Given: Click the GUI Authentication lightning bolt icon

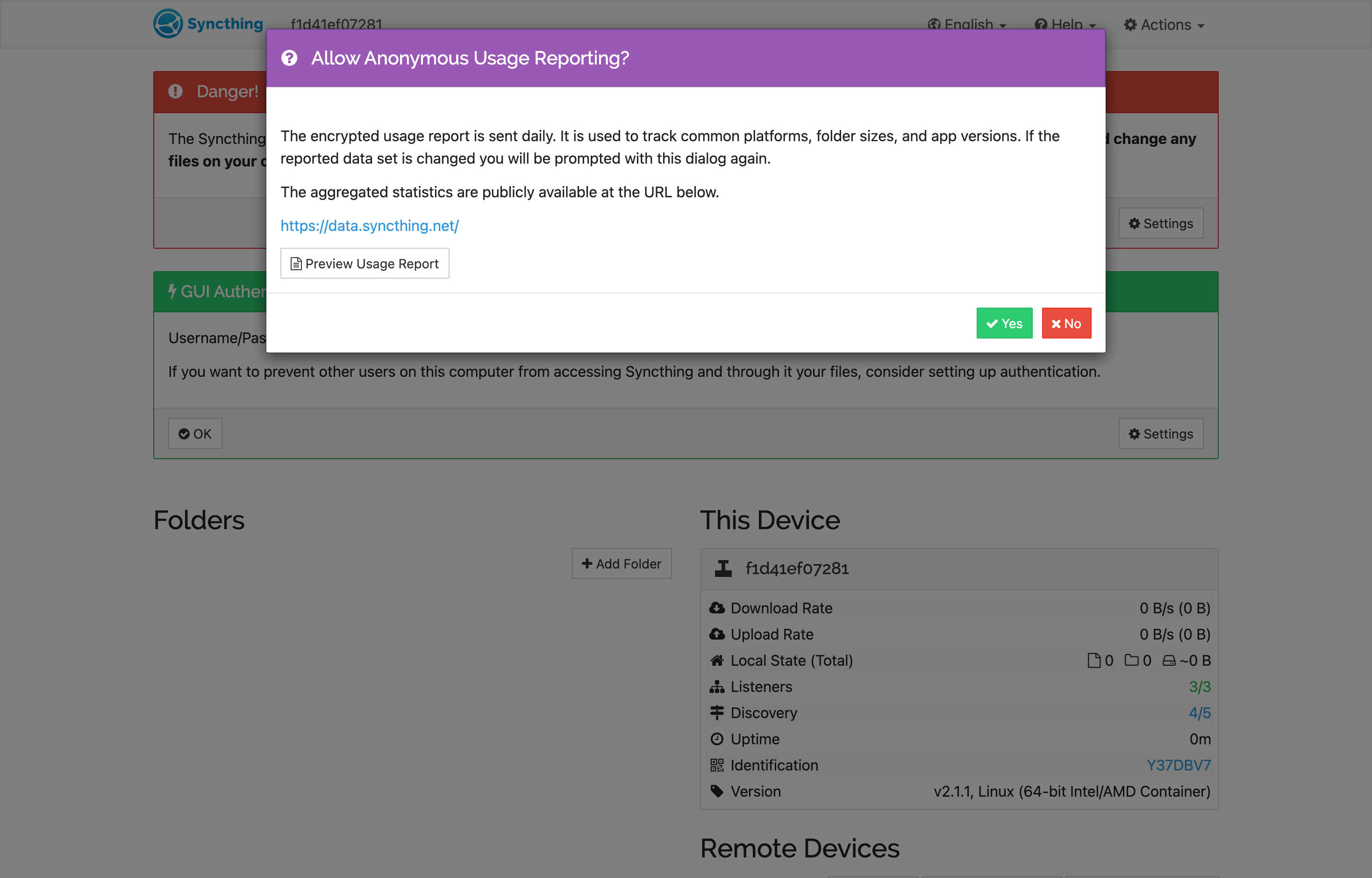Looking at the screenshot, I should point(172,291).
